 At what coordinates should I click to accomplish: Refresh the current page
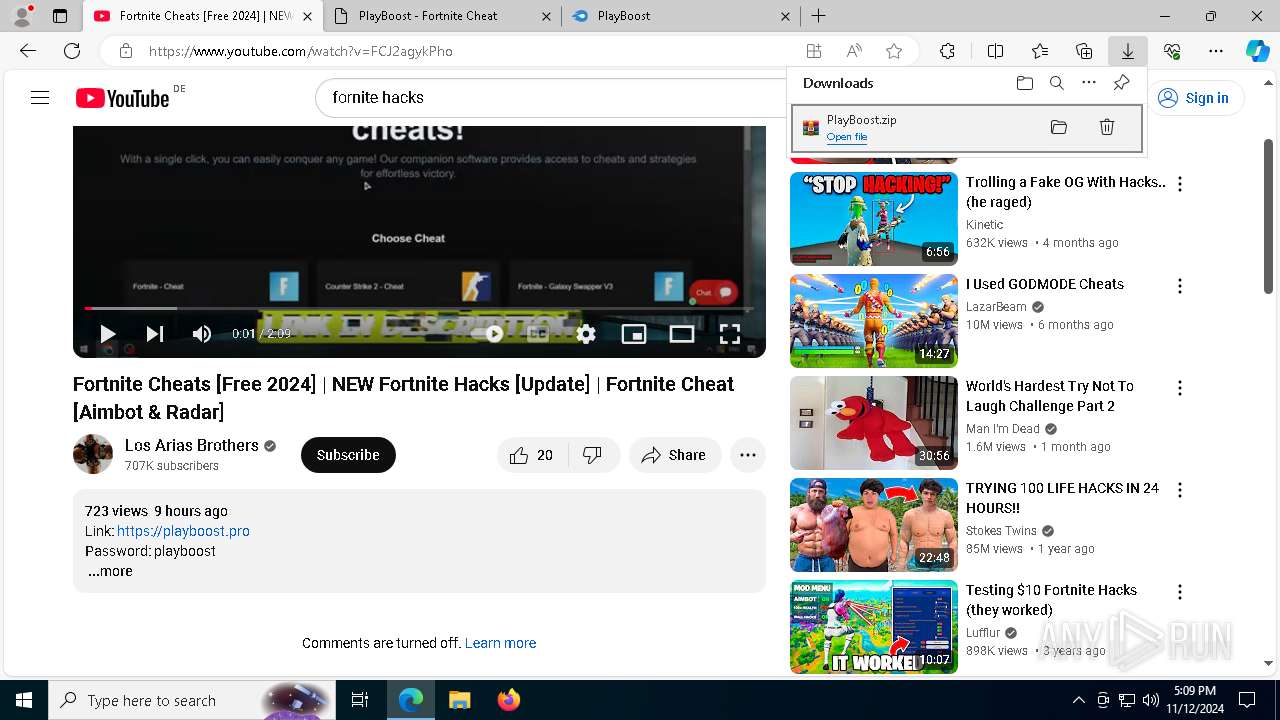pos(72,51)
